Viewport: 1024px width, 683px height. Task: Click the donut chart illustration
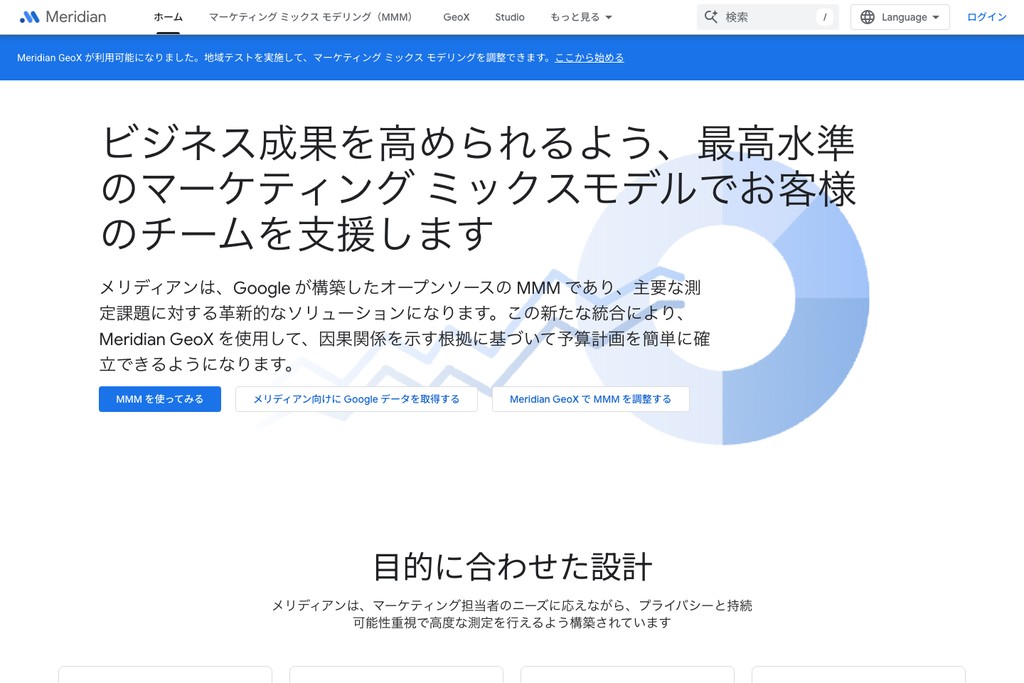pyautogui.click(x=723, y=298)
